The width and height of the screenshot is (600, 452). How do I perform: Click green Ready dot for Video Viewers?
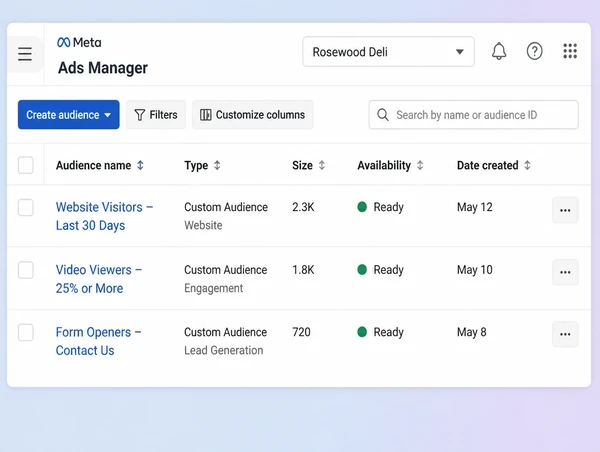click(x=362, y=270)
